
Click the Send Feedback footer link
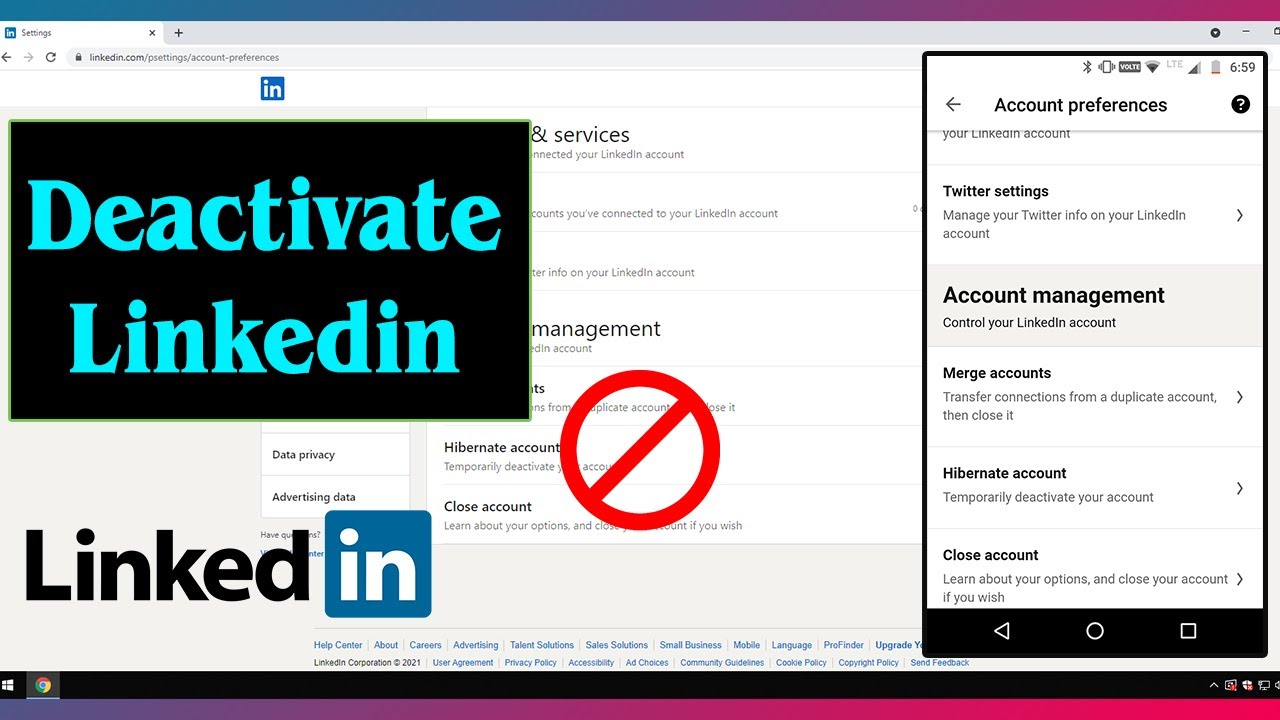940,663
